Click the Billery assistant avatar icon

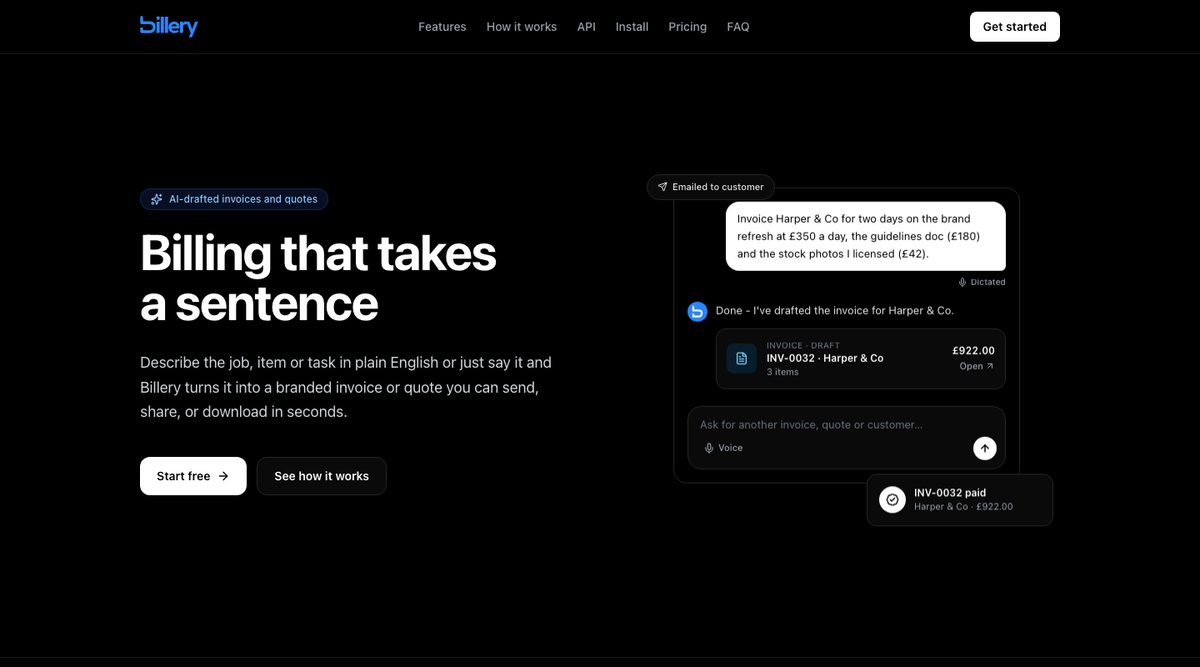pyautogui.click(x=697, y=311)
